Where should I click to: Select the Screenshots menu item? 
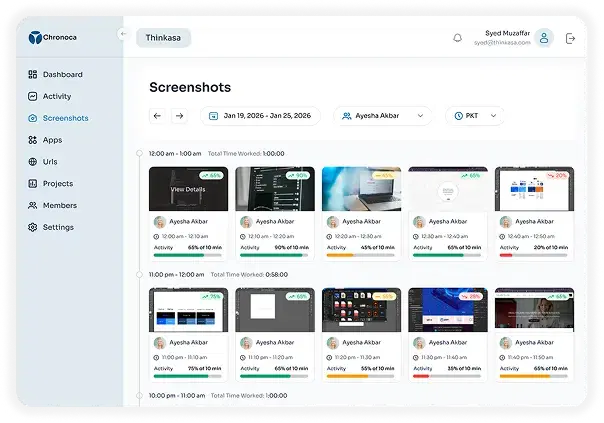pos(58,118)
